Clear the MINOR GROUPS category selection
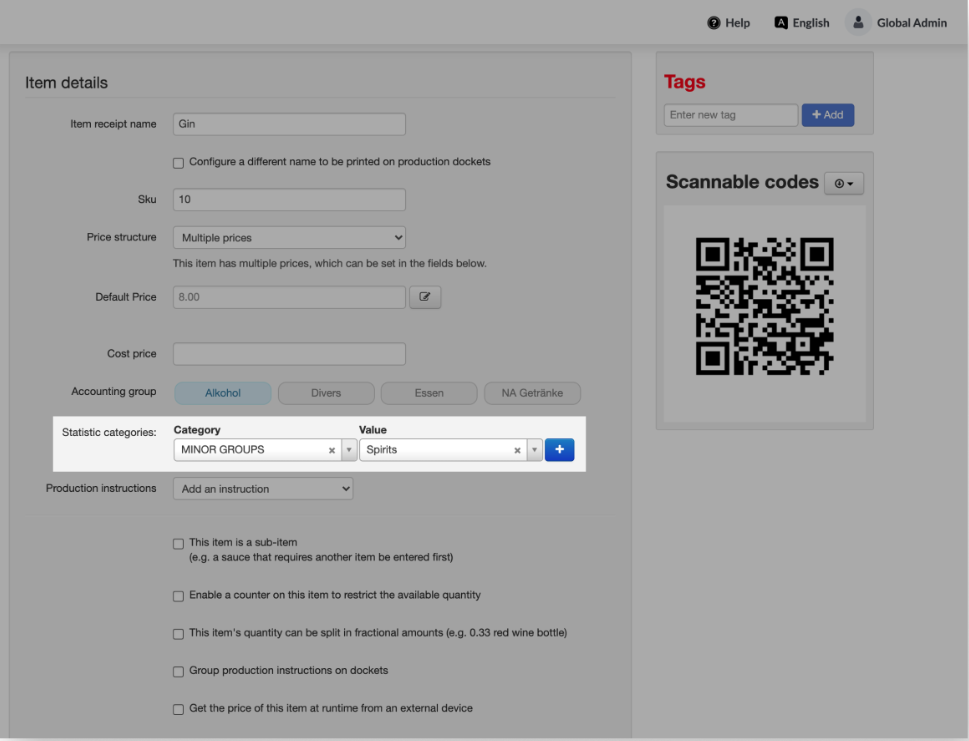This screenshot has width=969, height=741. [x=332, y=451]
